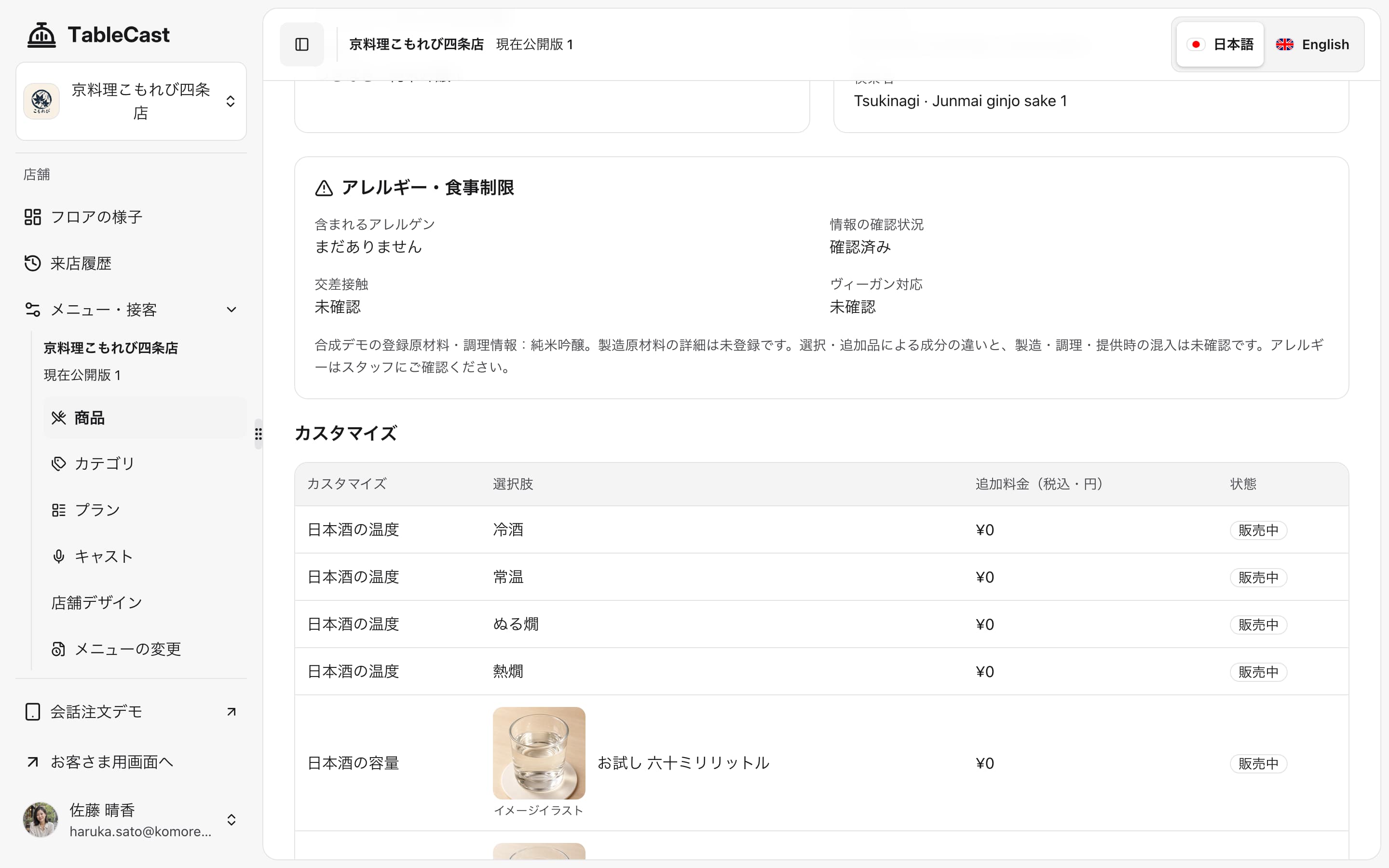Click the お客さま用画面へ arrow icon
Image resolution: width=1389 pixels, height=868 pixels.
(33, 762)
